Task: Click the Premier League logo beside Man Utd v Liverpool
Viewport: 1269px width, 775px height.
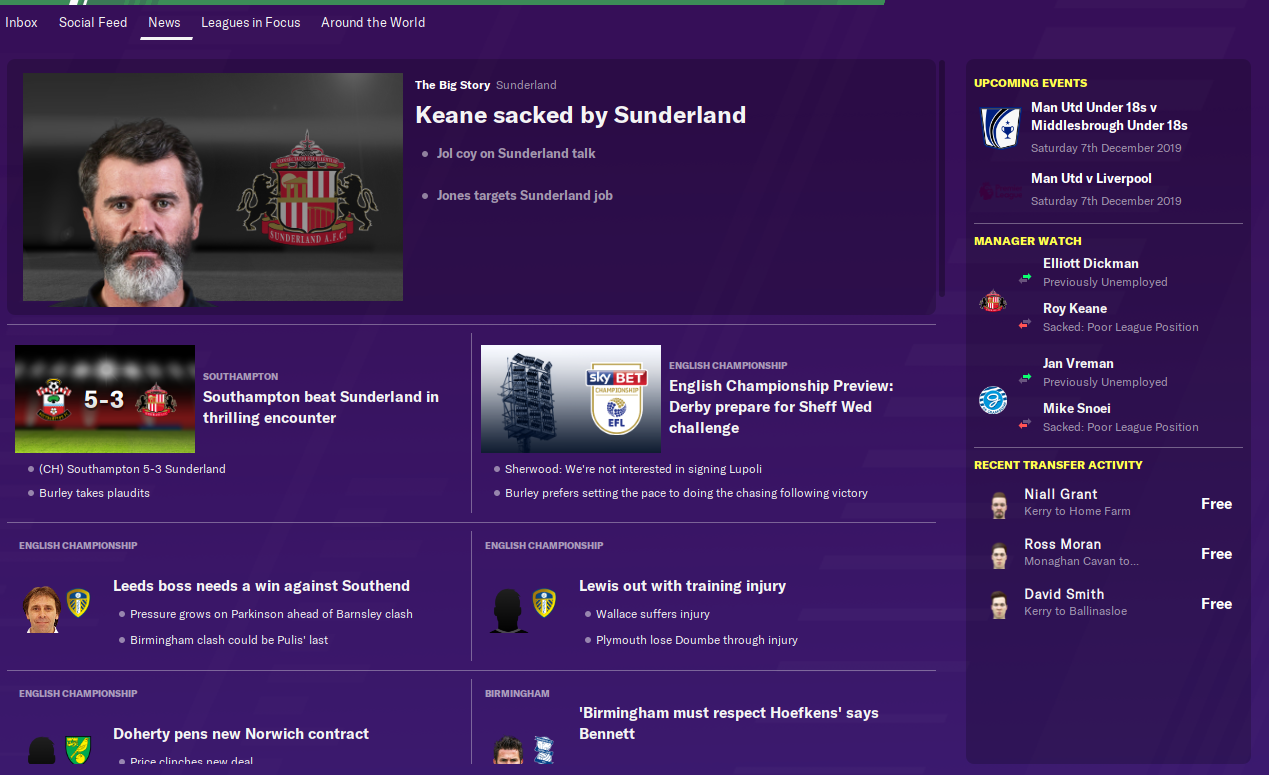Action: [x=999, y=189]
